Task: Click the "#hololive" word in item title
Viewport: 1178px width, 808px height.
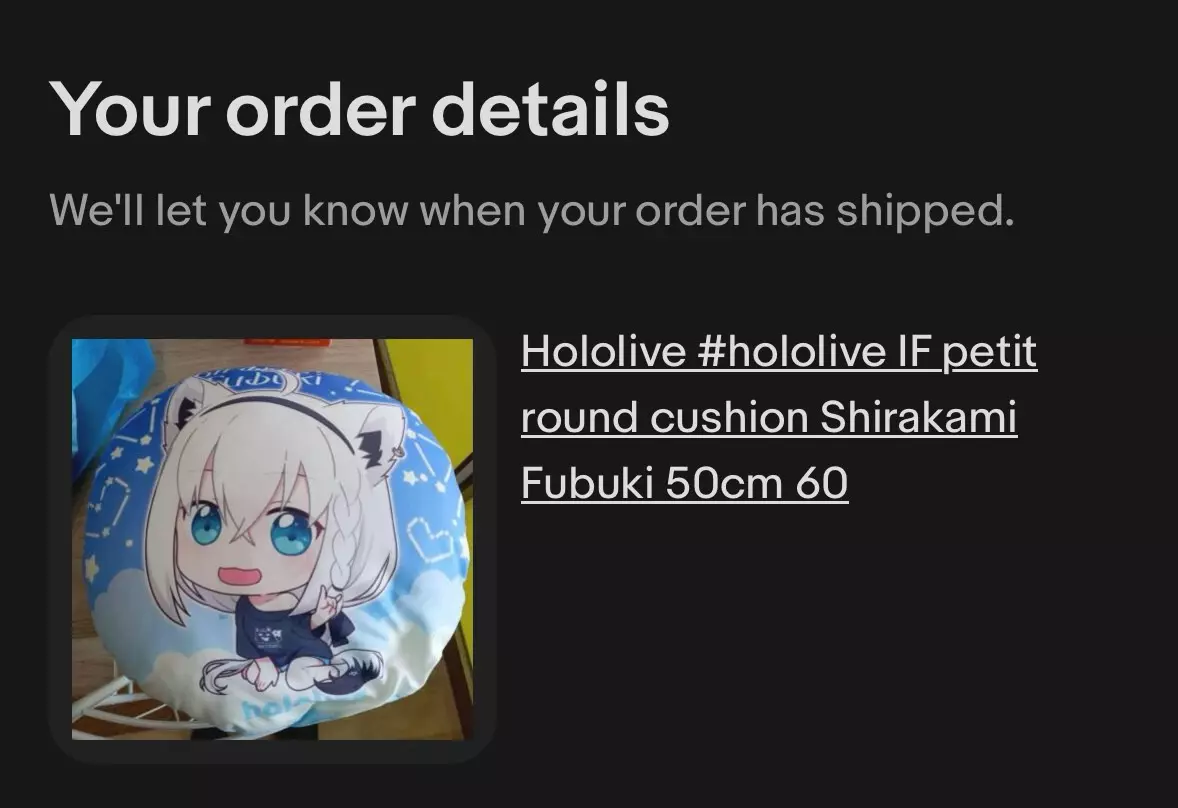Action: tap(792, 351)
